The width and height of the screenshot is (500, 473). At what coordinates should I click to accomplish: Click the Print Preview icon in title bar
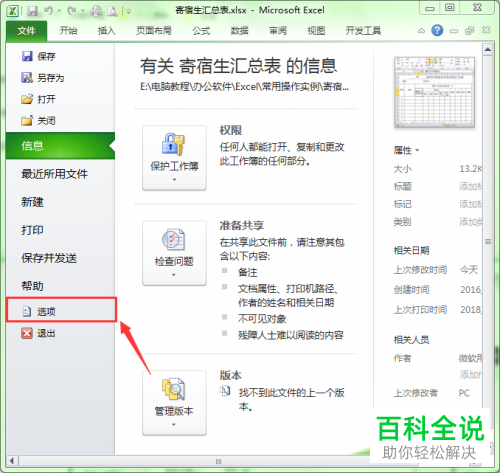point(112,11)
